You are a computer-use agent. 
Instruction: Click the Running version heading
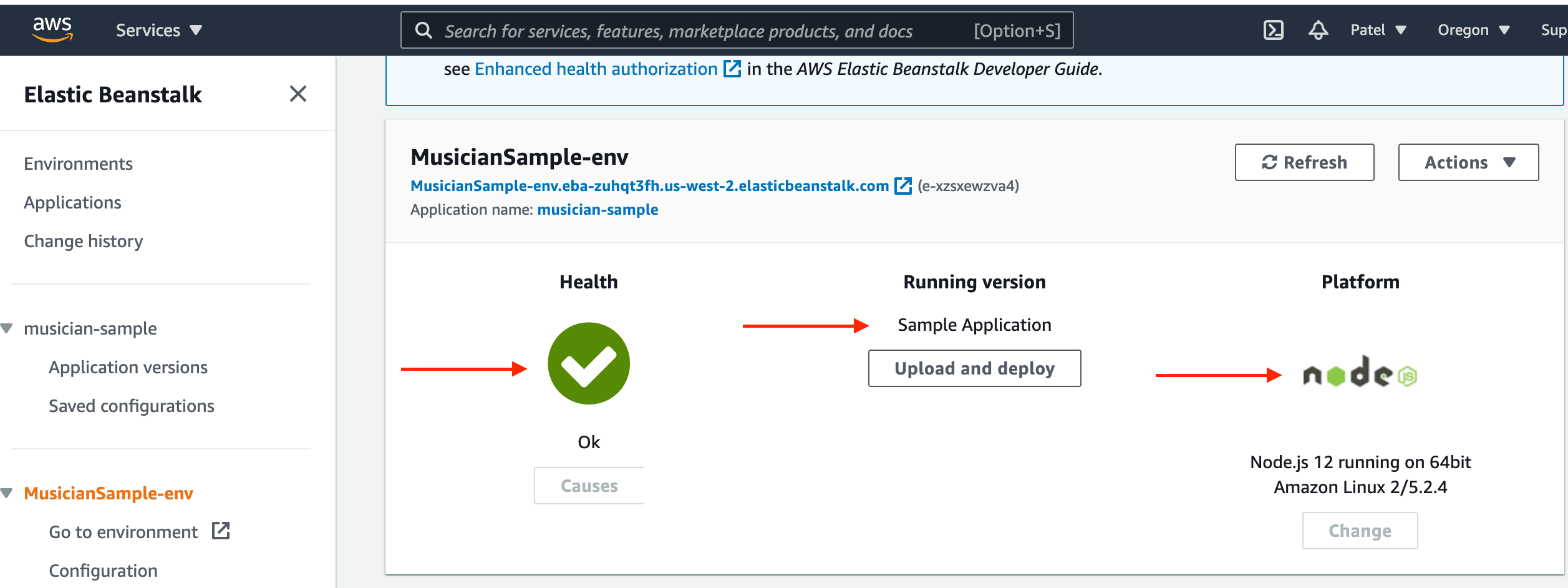tap(974, 282)
